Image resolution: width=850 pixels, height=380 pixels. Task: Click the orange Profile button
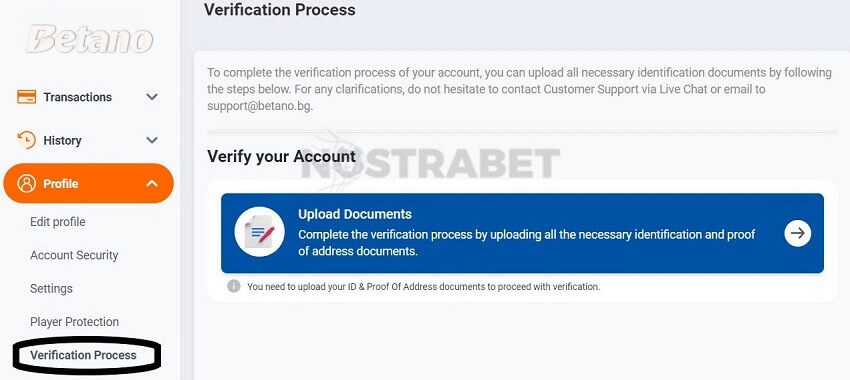point(88,183)
